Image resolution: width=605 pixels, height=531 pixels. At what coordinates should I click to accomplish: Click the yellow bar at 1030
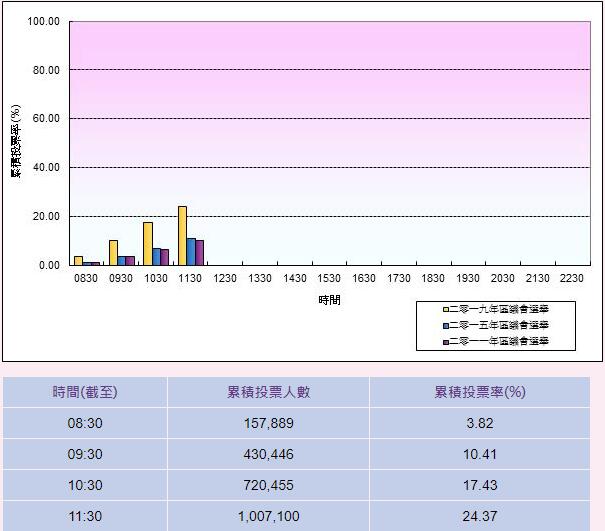click(148, 244)
